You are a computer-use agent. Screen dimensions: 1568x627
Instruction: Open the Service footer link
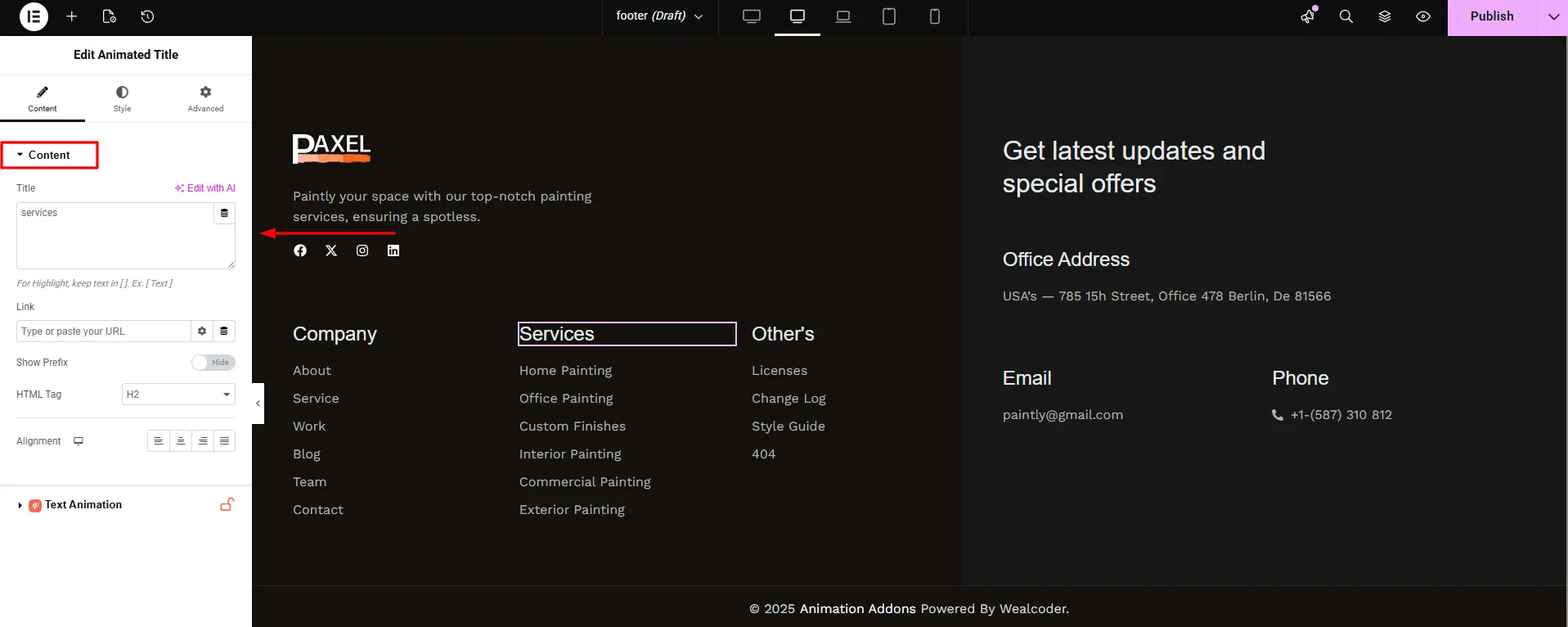(x=316, y=399)
